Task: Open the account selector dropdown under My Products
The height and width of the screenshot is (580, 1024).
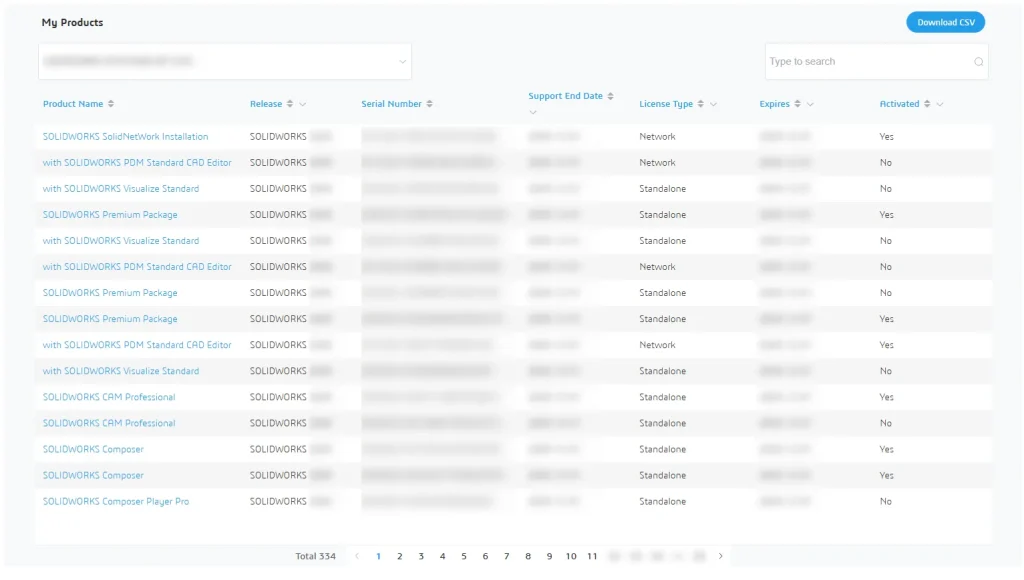Action: 225,61
